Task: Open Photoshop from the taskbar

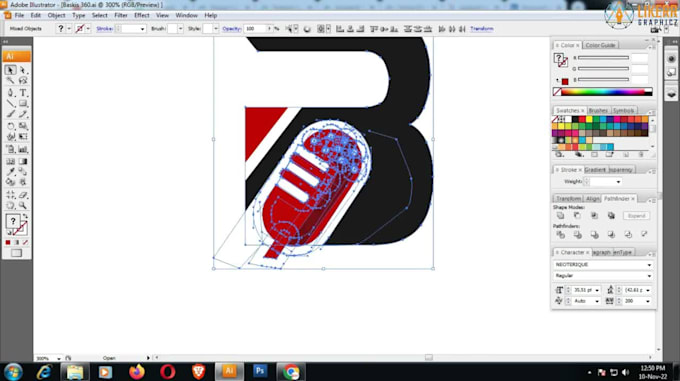Action: 260,371
